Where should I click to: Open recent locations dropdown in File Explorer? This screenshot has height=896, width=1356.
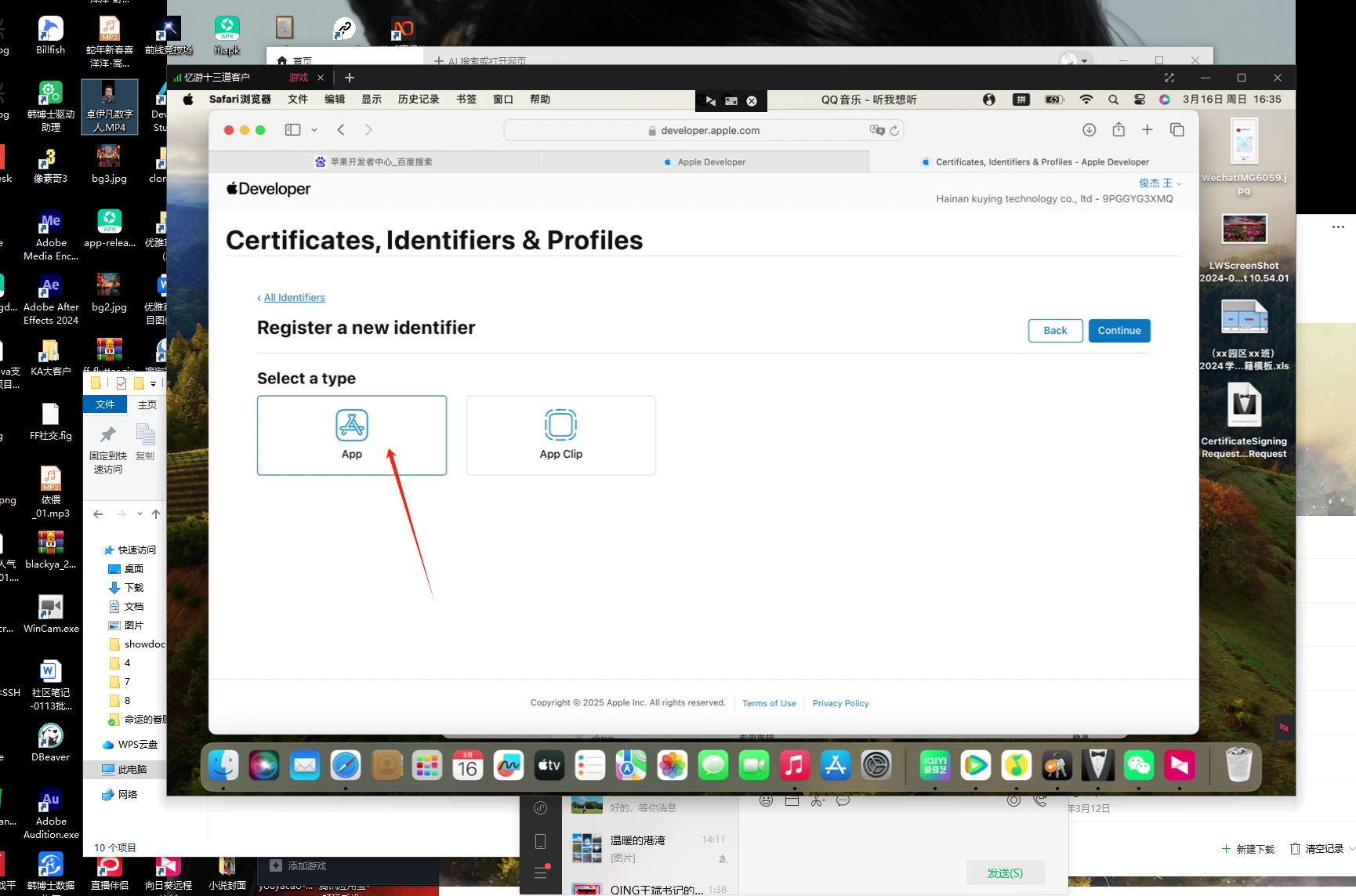140,514
